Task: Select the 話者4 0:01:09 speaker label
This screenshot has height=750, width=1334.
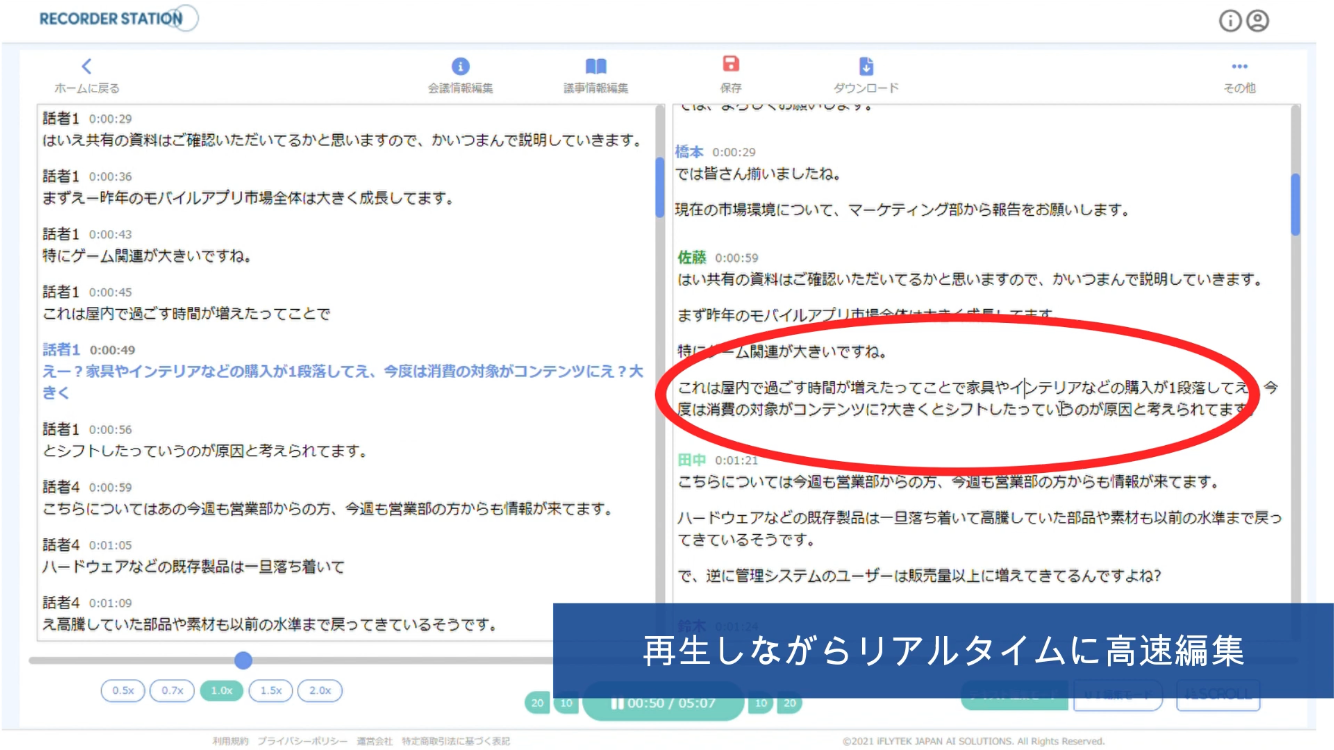Action: [61, 603]
